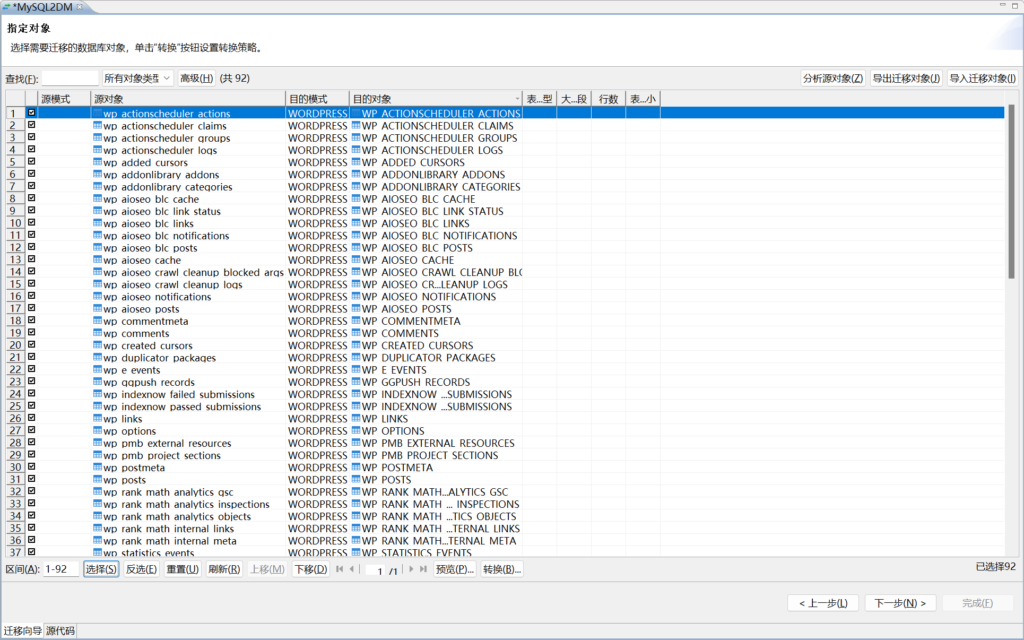1024x640 pixels.
Task: Open the 目的对象 column header sort arrow
Action: (x=517, y=99)
